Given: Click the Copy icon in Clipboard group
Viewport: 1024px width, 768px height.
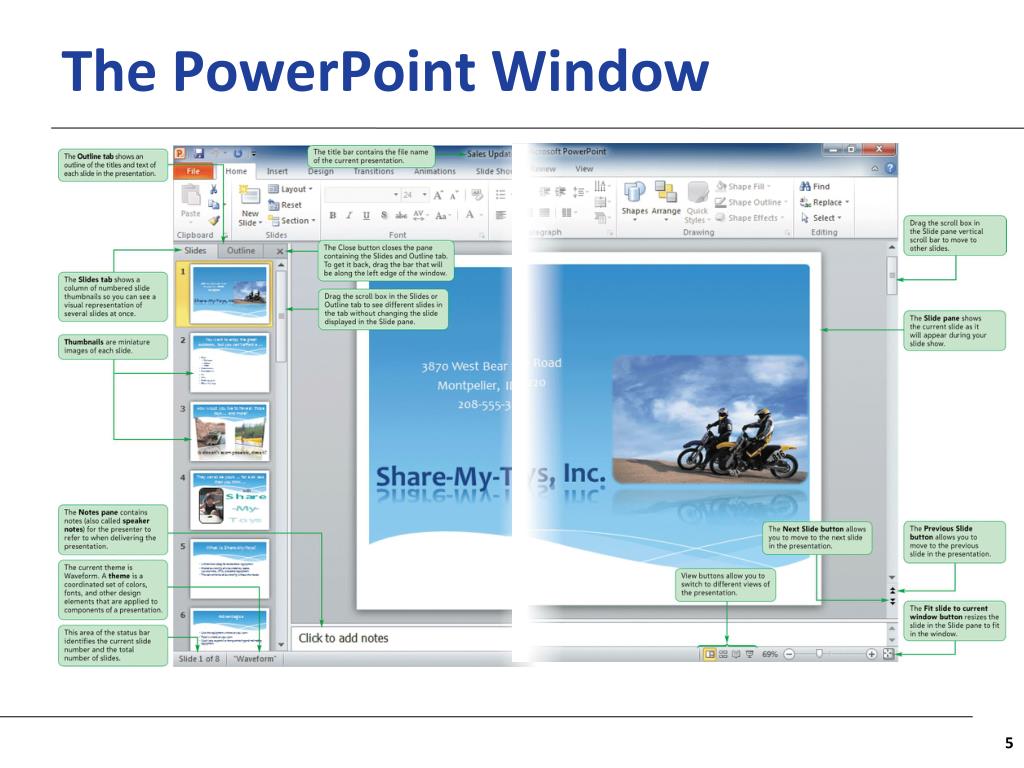Looking at the screenshot, I should pyautogui.click(x=214, y=204).
